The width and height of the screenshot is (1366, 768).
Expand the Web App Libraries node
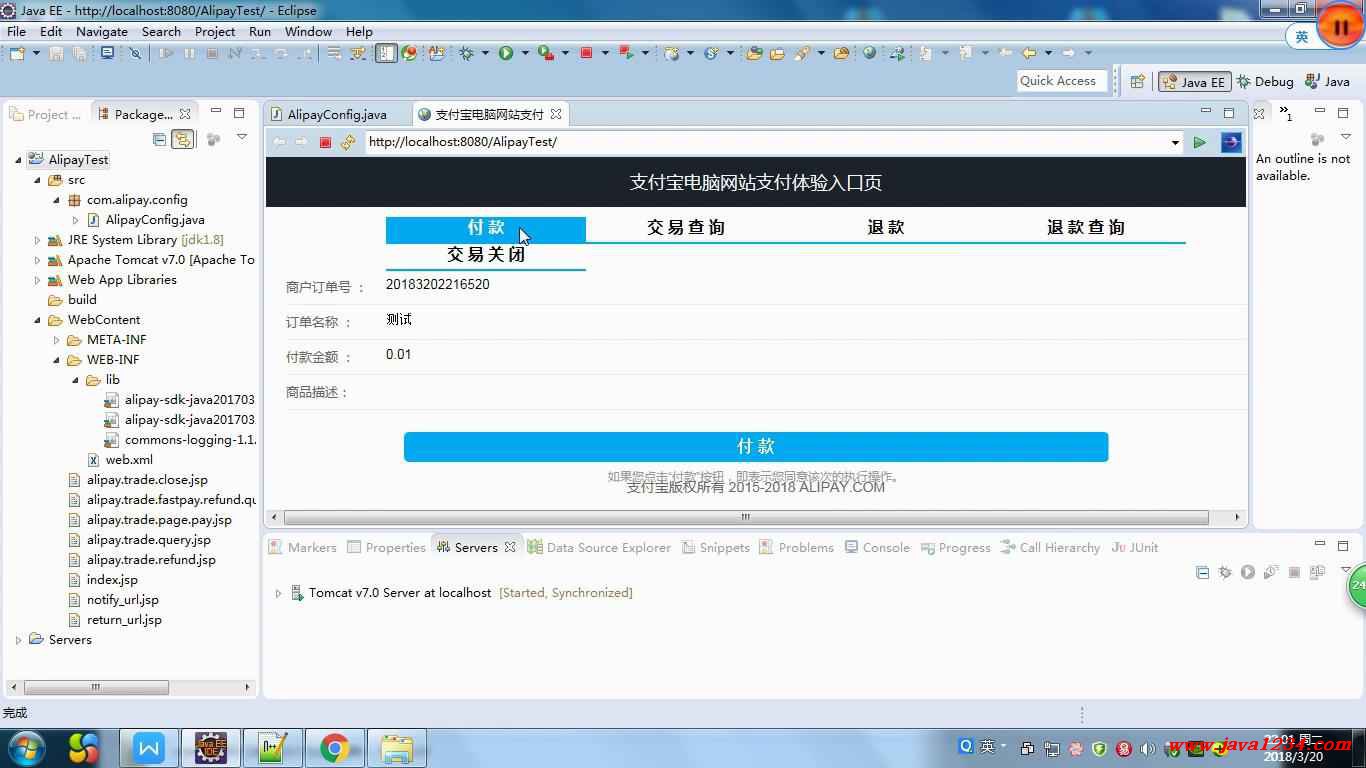point(37,280)
